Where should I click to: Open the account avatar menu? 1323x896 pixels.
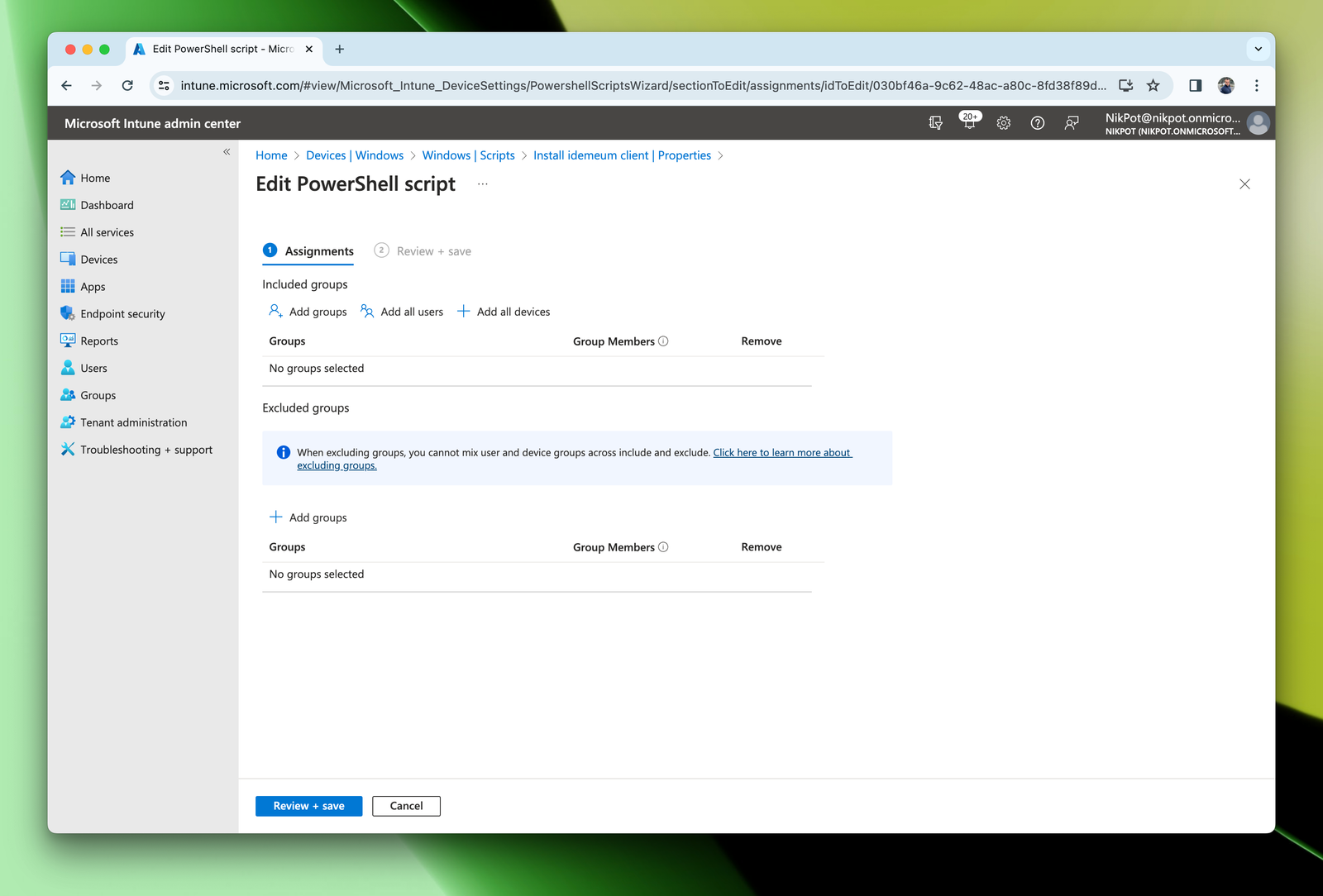[1259, 123]
